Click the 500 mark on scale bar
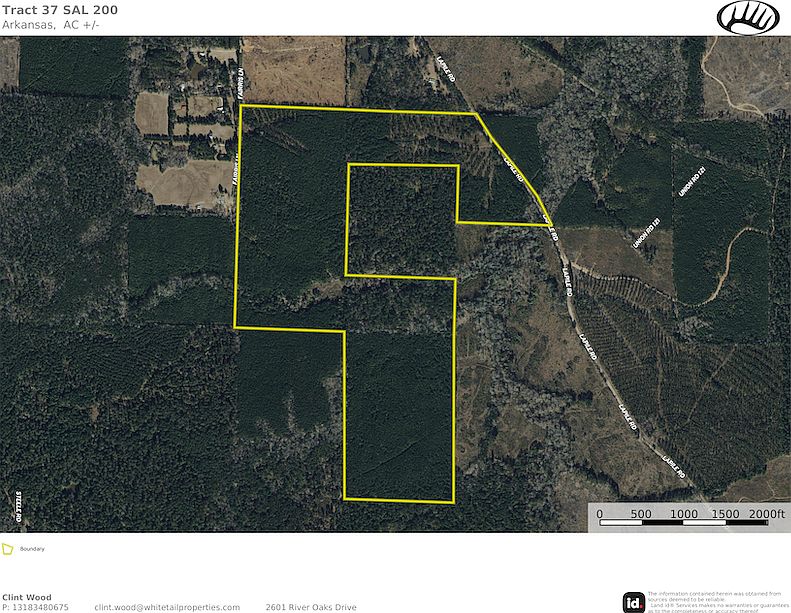The width and height of the screenshot is (791, 613). coord(641,514)
